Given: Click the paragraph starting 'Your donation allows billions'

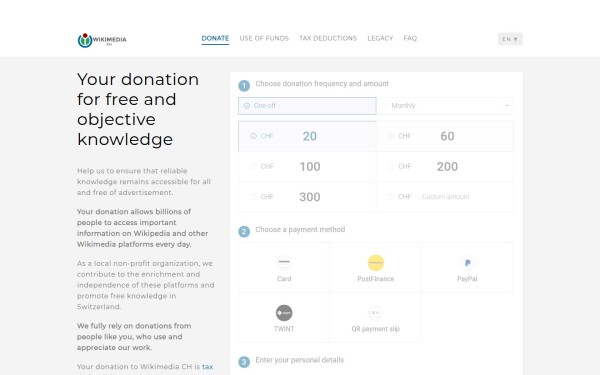Looking at the screenshot, I should coord(142,228).
